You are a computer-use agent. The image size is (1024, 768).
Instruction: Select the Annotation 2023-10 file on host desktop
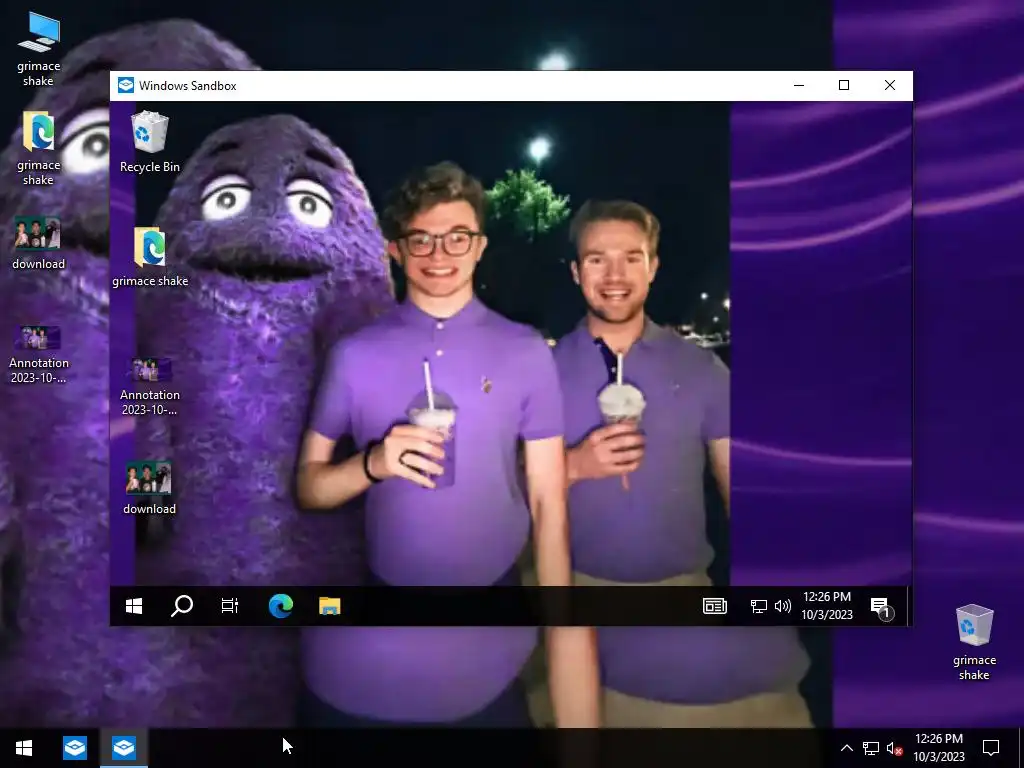click(39, 353)
